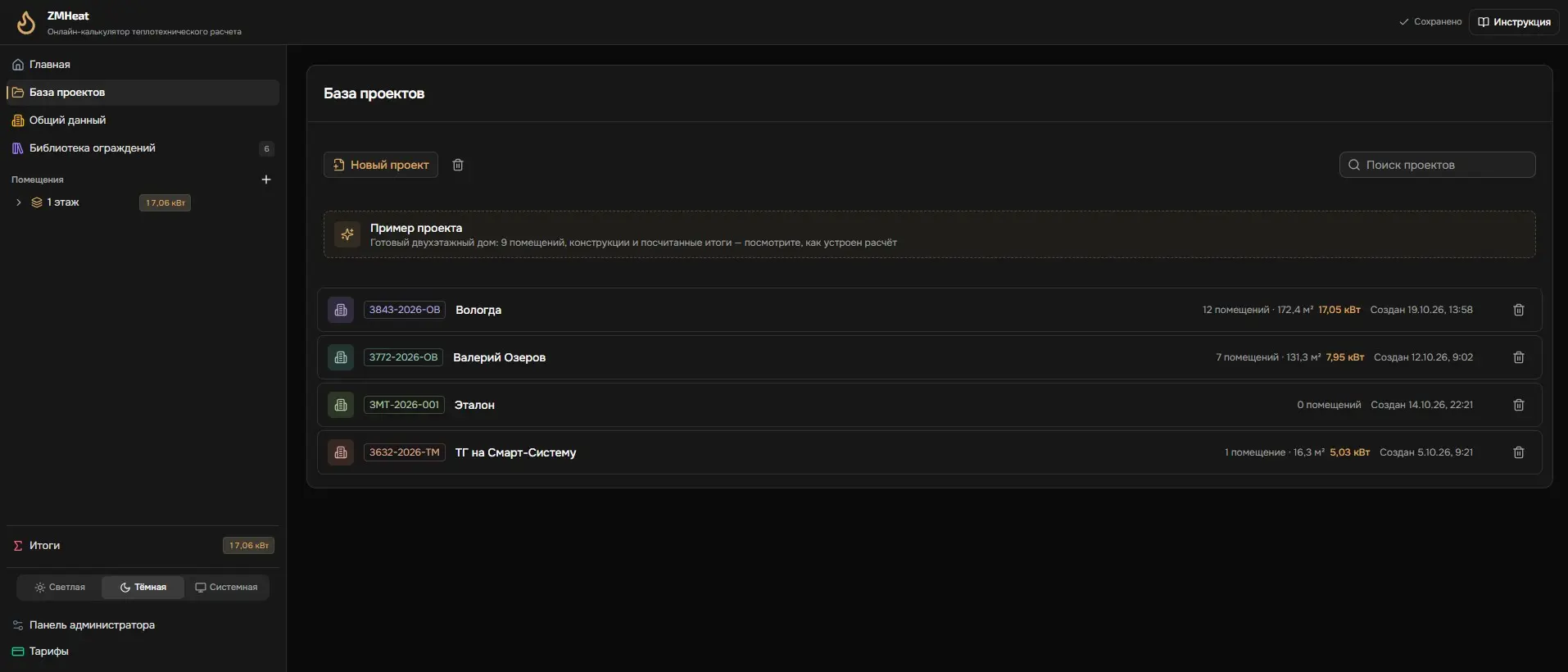
Task: Open Панель администратора
Action: 143,625
